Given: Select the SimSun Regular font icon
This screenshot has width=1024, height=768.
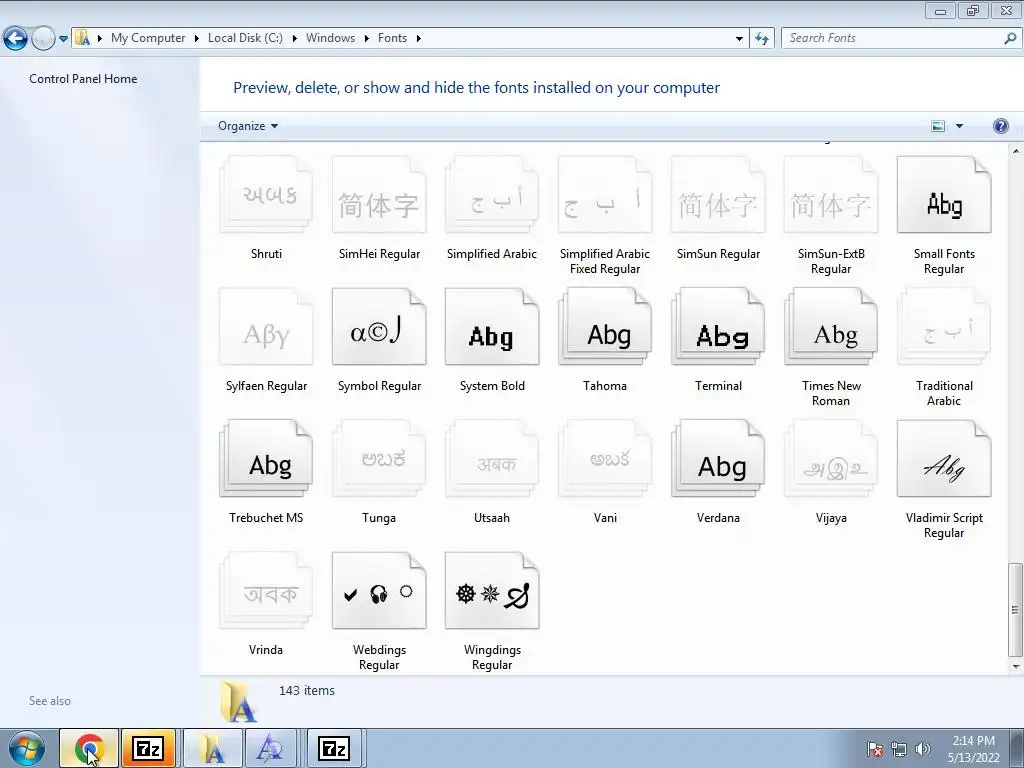Looking at the screenshot, I should (718, 194).
